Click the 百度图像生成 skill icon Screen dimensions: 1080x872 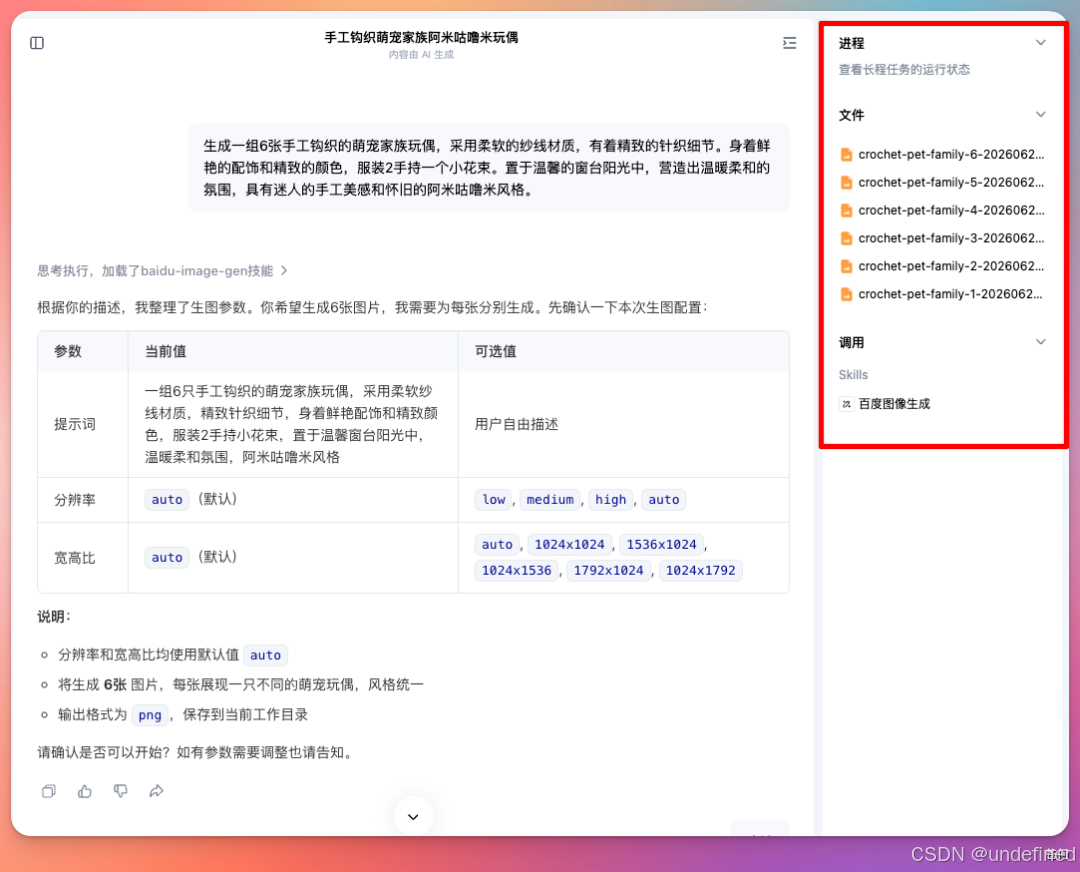(847, 404)
